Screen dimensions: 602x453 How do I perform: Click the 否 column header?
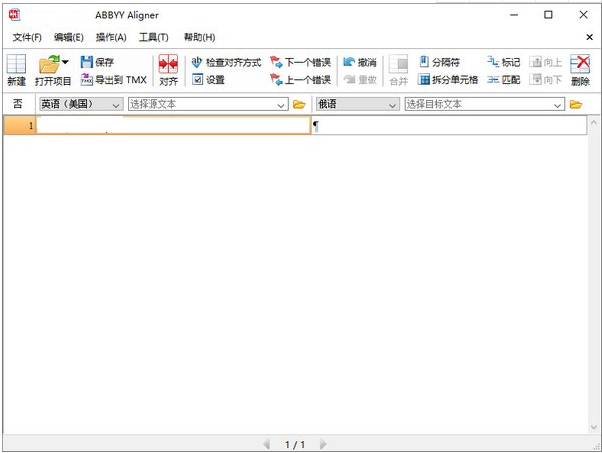click(x=18, y=104)
